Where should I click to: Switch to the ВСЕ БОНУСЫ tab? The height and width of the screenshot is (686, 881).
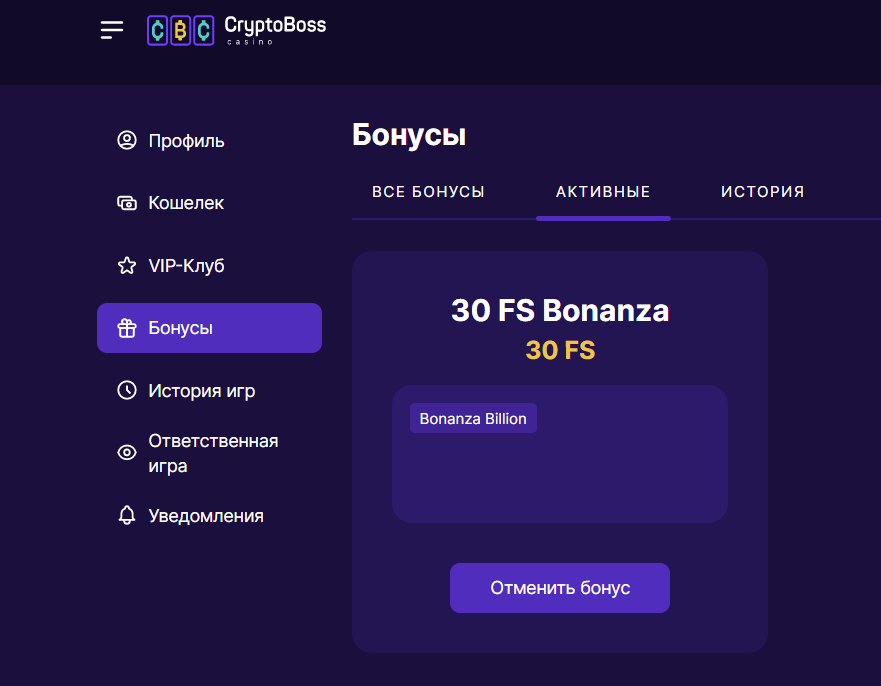(428, 192)
